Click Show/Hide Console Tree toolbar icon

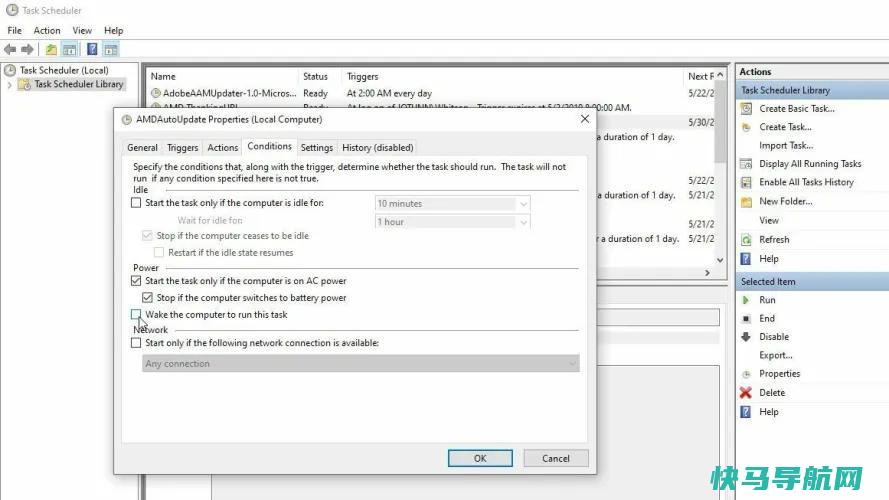click(70, 49)
